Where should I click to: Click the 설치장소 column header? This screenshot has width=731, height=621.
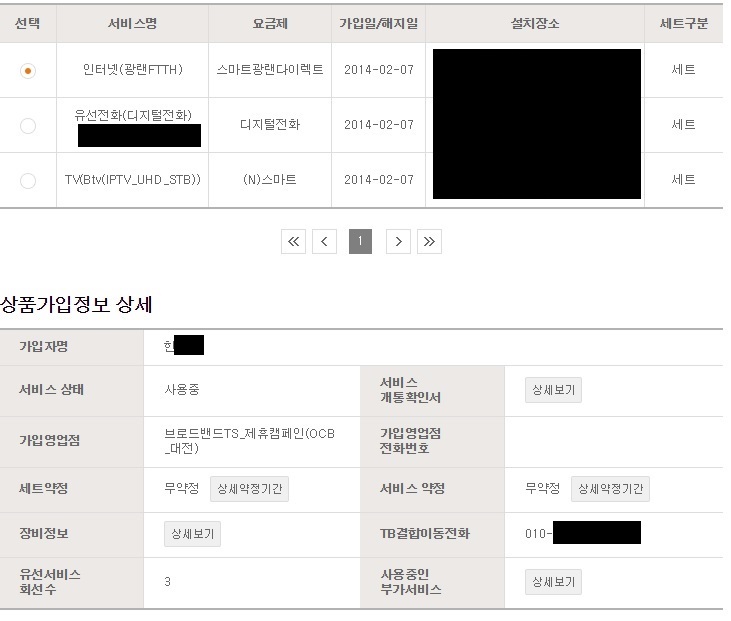tap(535, 23)
